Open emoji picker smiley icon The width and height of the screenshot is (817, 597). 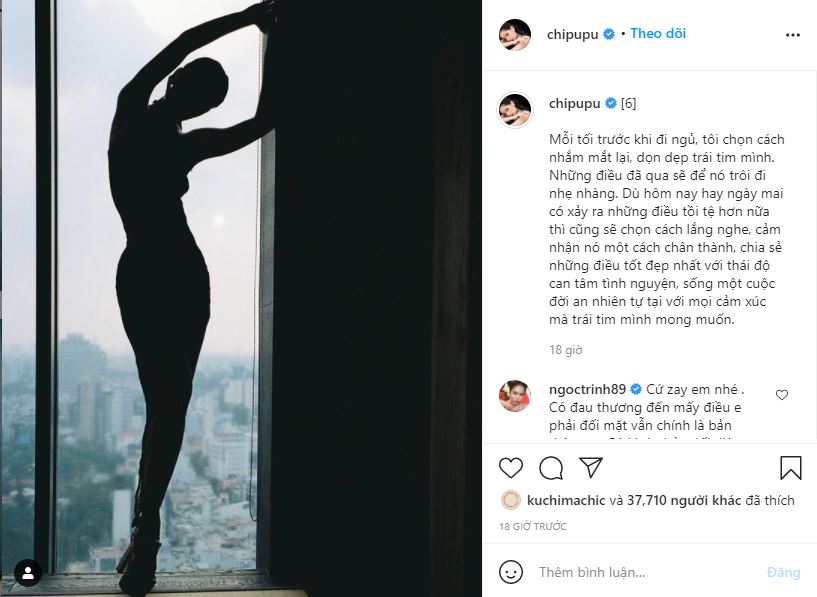(511, 572)
